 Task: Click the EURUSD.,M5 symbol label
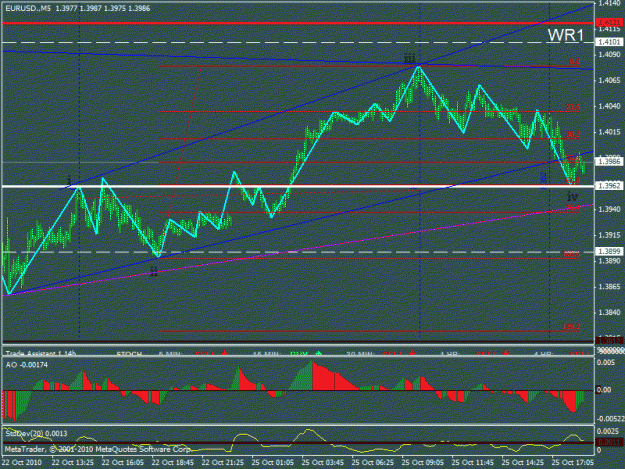(28, 8)
